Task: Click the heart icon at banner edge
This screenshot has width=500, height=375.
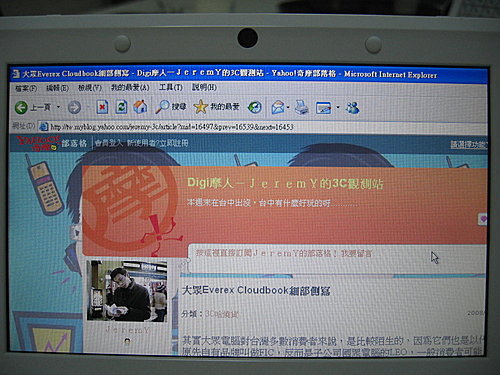Action: point(482,219)
